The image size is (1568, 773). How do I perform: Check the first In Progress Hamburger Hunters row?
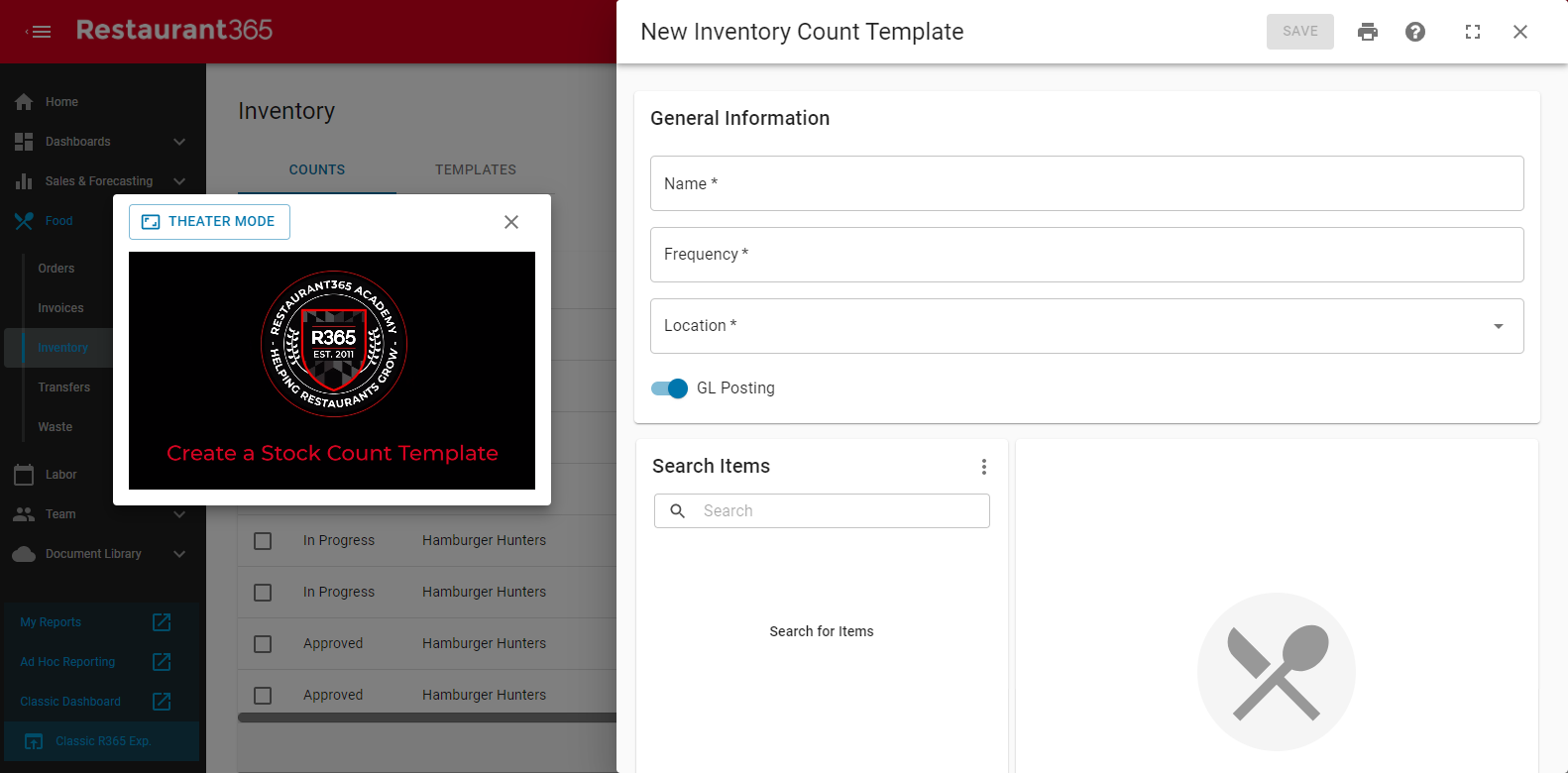[x=263, y=541]
